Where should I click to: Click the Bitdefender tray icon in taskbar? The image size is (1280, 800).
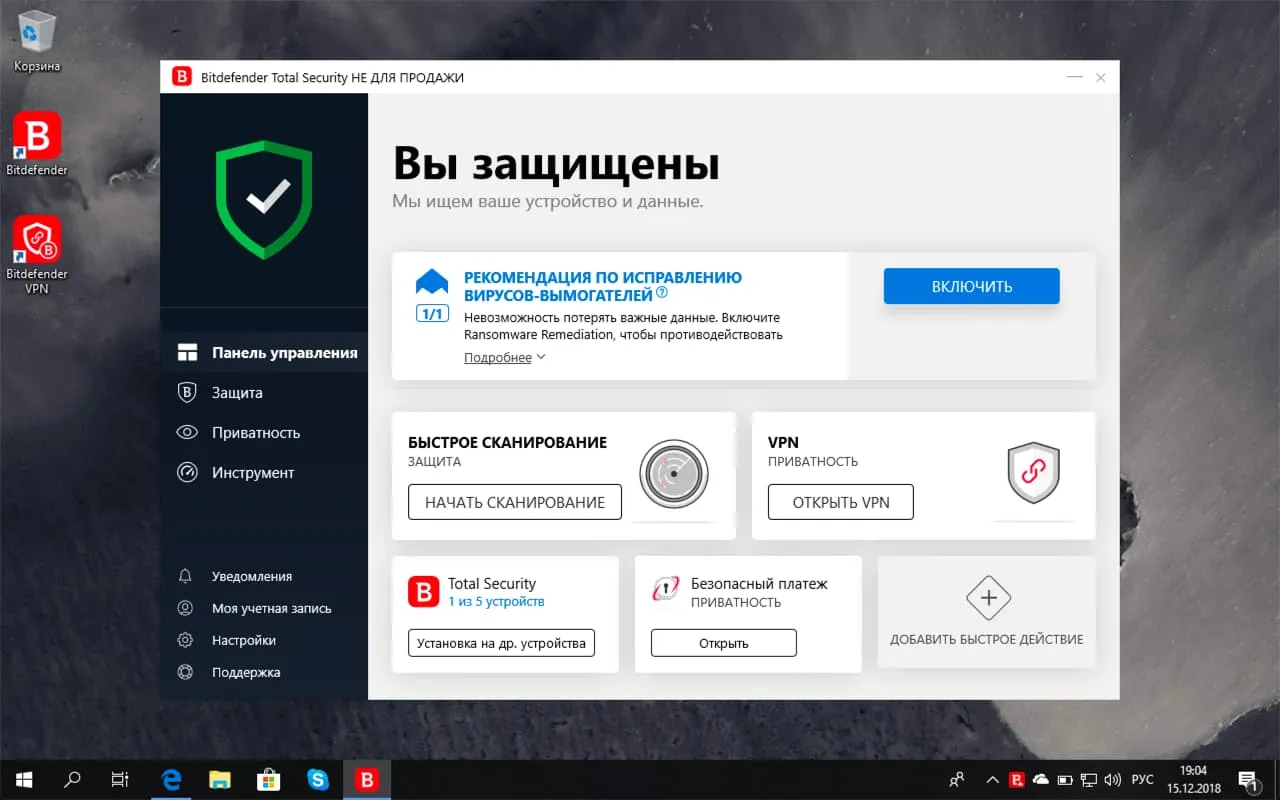coord(1016,779)
